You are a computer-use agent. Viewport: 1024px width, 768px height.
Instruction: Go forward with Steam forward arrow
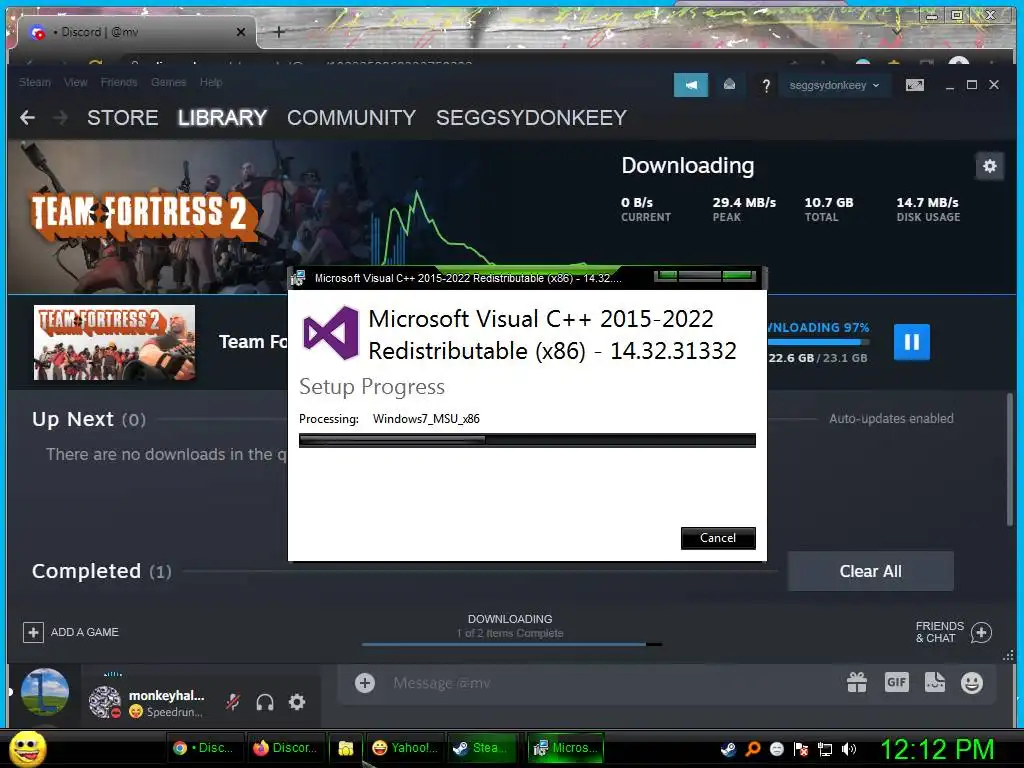(x=60, y=118)
